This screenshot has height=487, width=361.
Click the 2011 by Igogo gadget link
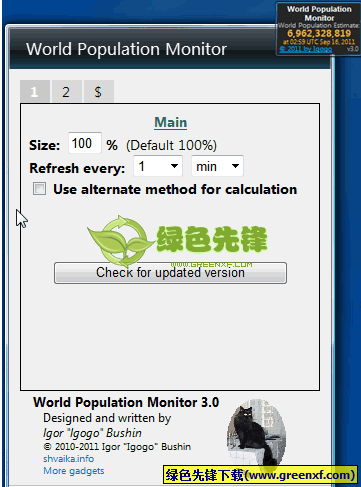(x=306, y=49)
